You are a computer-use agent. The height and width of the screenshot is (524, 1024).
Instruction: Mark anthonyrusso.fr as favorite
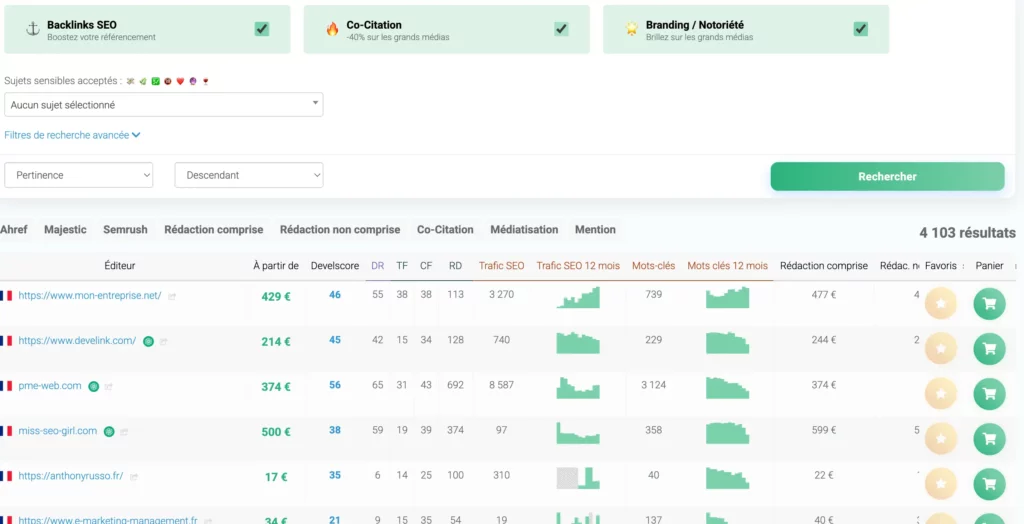click(940, 484)
